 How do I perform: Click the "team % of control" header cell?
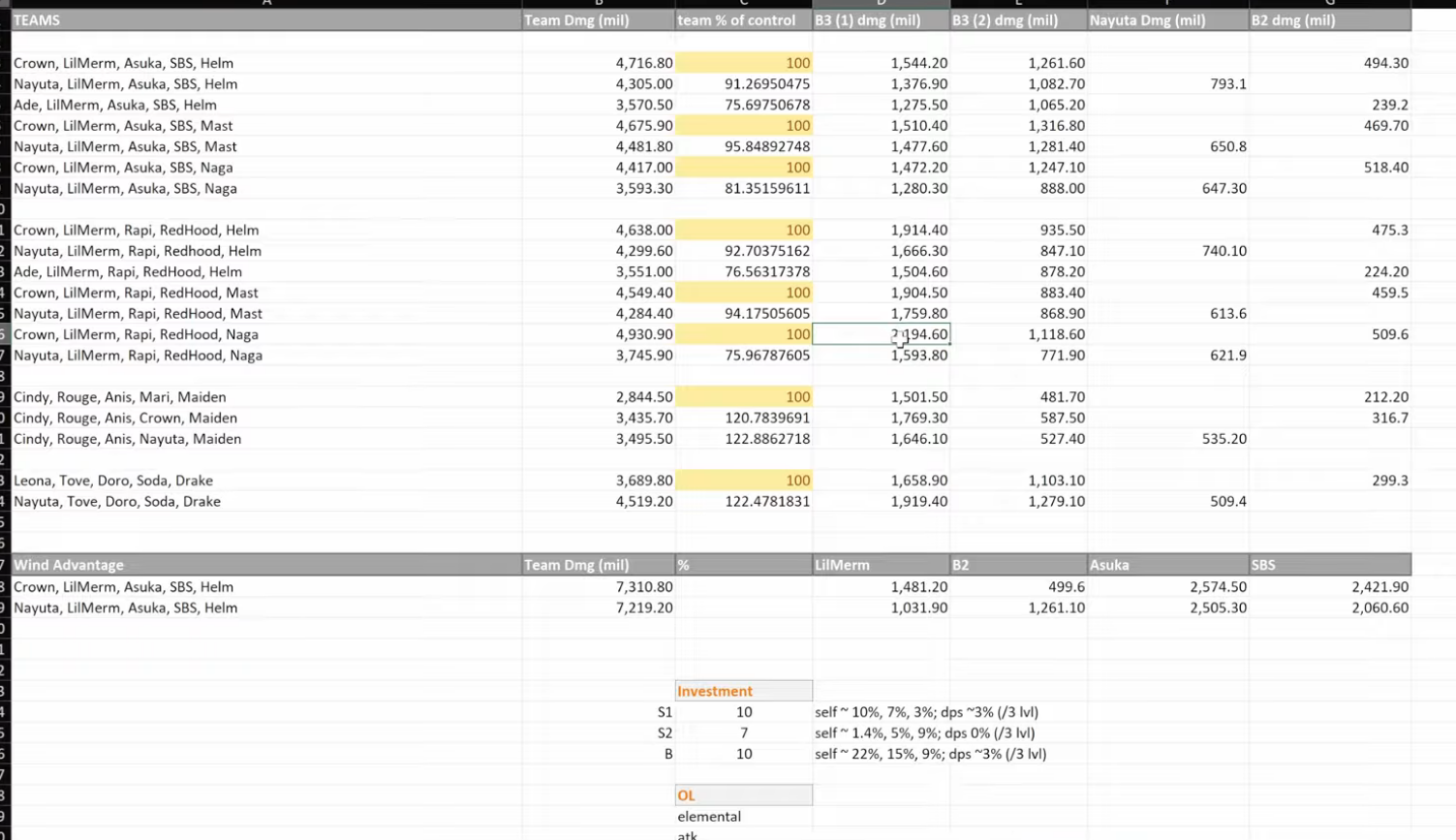coord(744,20)
